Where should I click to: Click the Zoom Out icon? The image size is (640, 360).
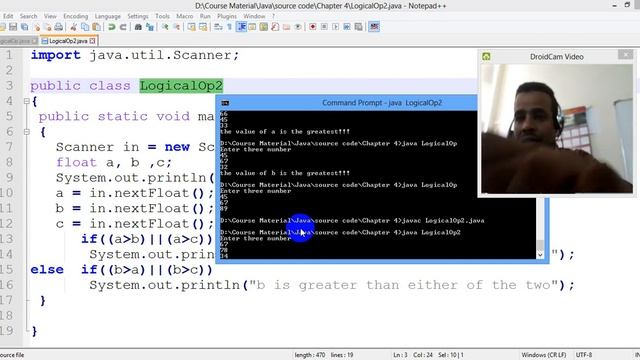pos(177,27)
